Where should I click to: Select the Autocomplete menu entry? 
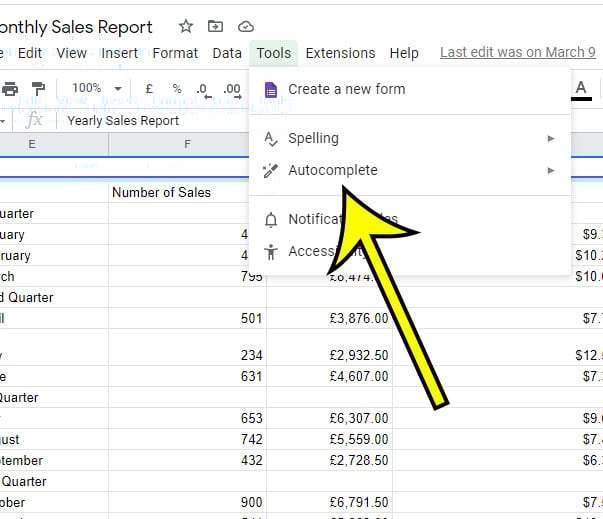(x=410, y=170)
